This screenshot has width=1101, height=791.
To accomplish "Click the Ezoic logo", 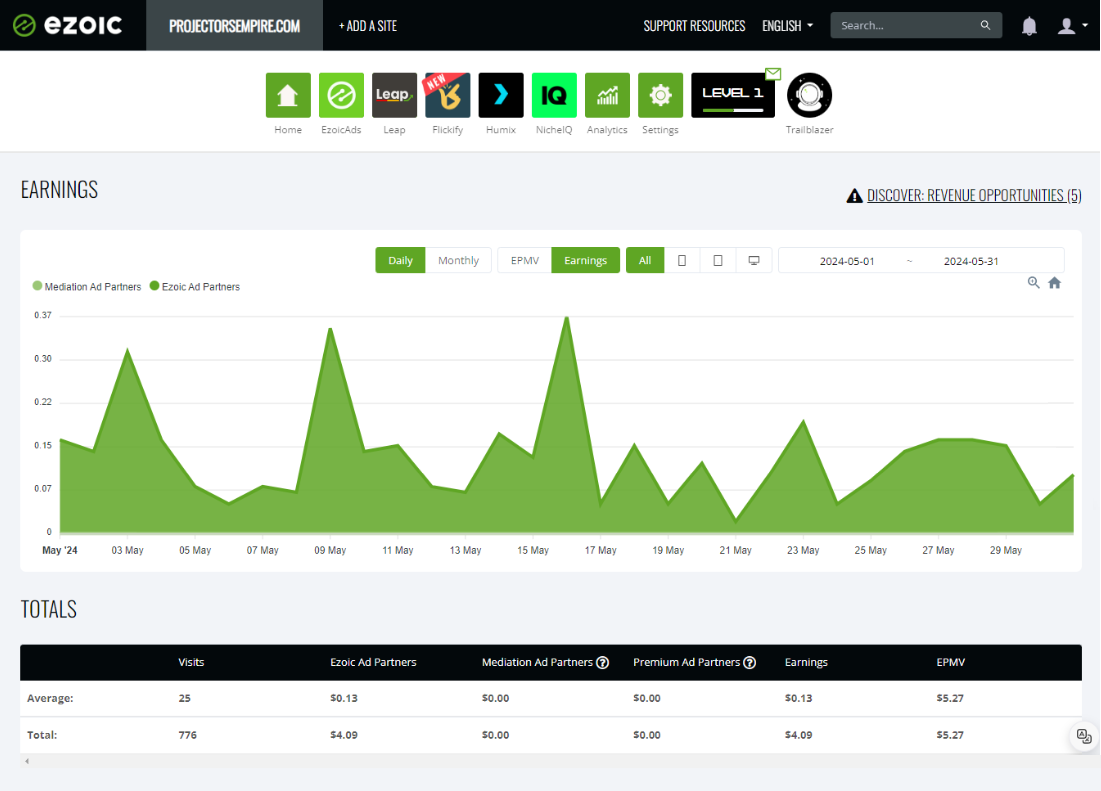I will coord(68,25).
